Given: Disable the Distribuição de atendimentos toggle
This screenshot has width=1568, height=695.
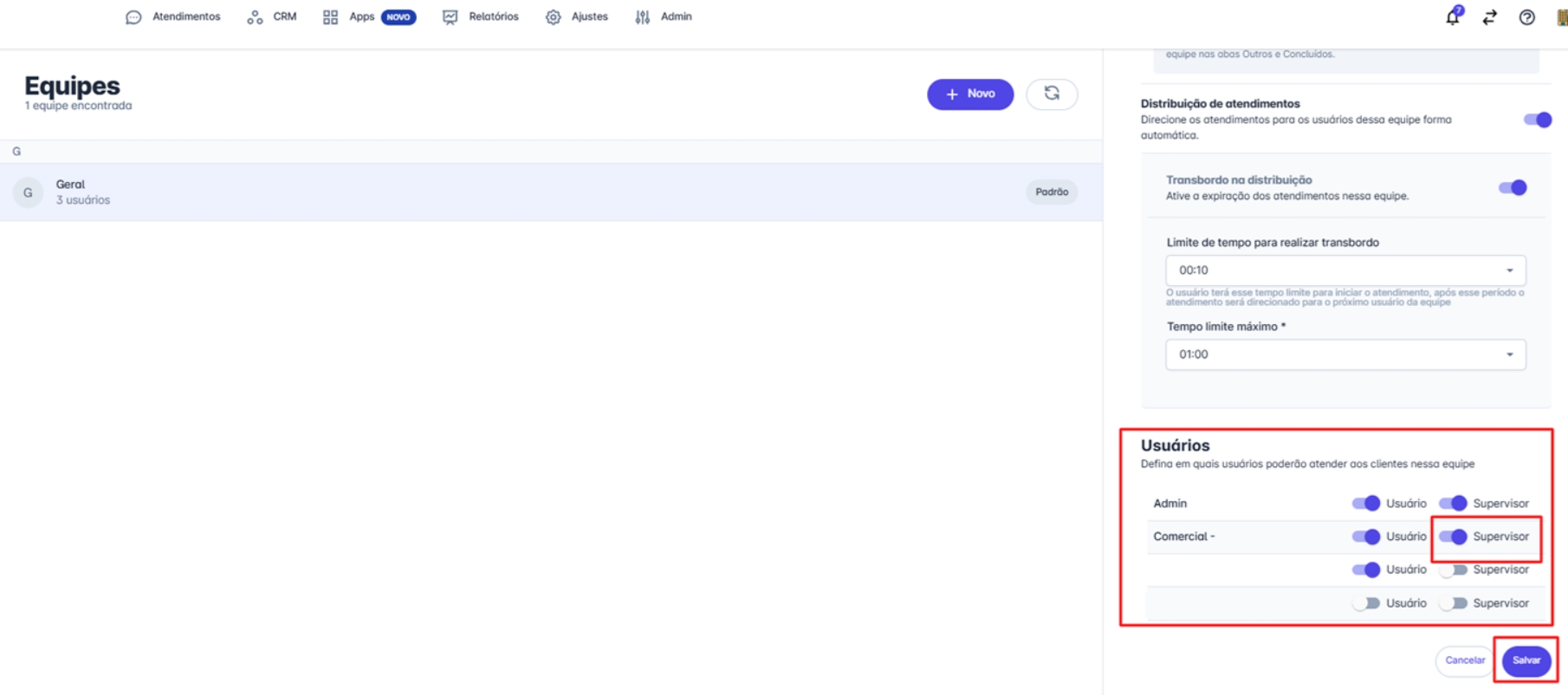Looking at the screenshot, I should click(x=1538, y=120).
